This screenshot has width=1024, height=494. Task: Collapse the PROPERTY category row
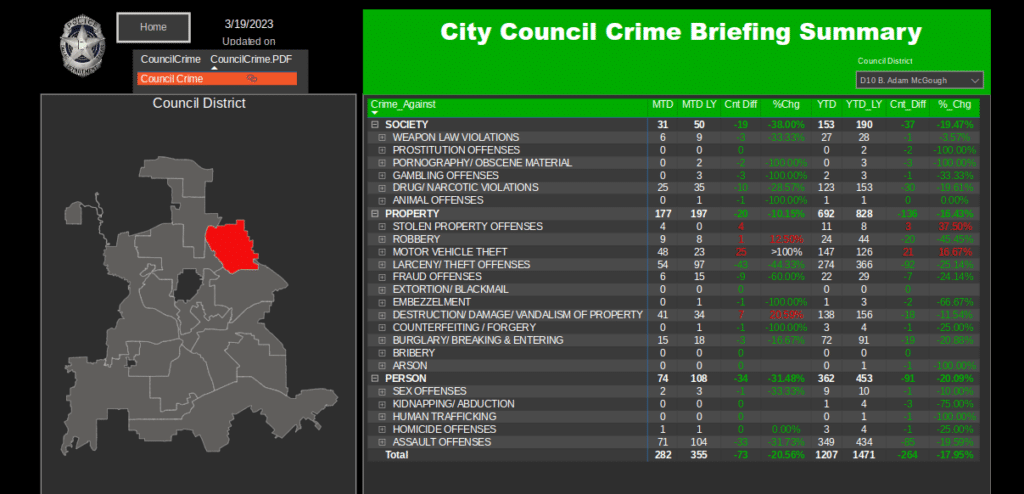click(x=375, y=213)
